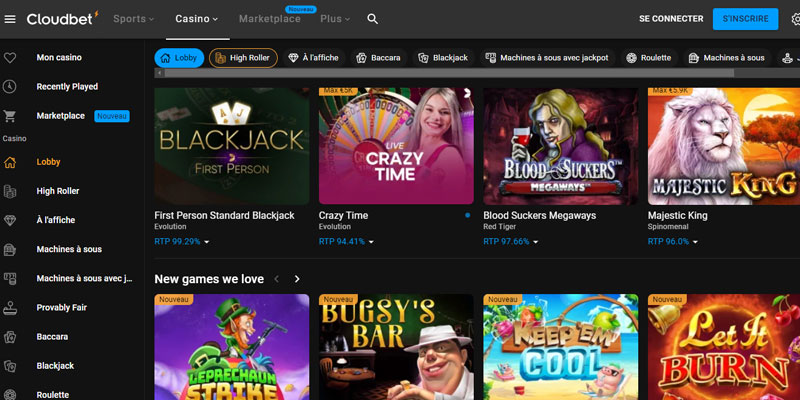The image size is (800, 400).
Task: Click the Red Tiger provider text
Action: click(x=499, y=227)
